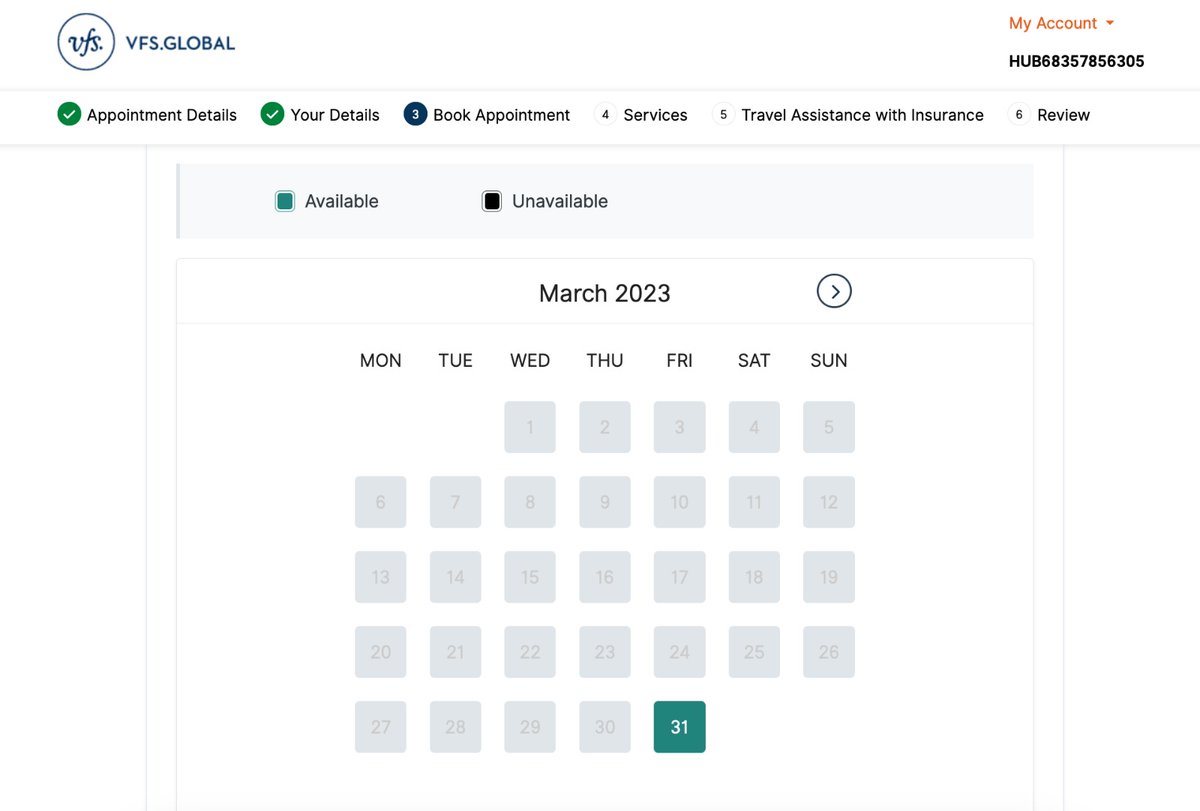Select the Book Appointment step
The width and height of the screenshot is (1200, 811).
coord(502,115)
